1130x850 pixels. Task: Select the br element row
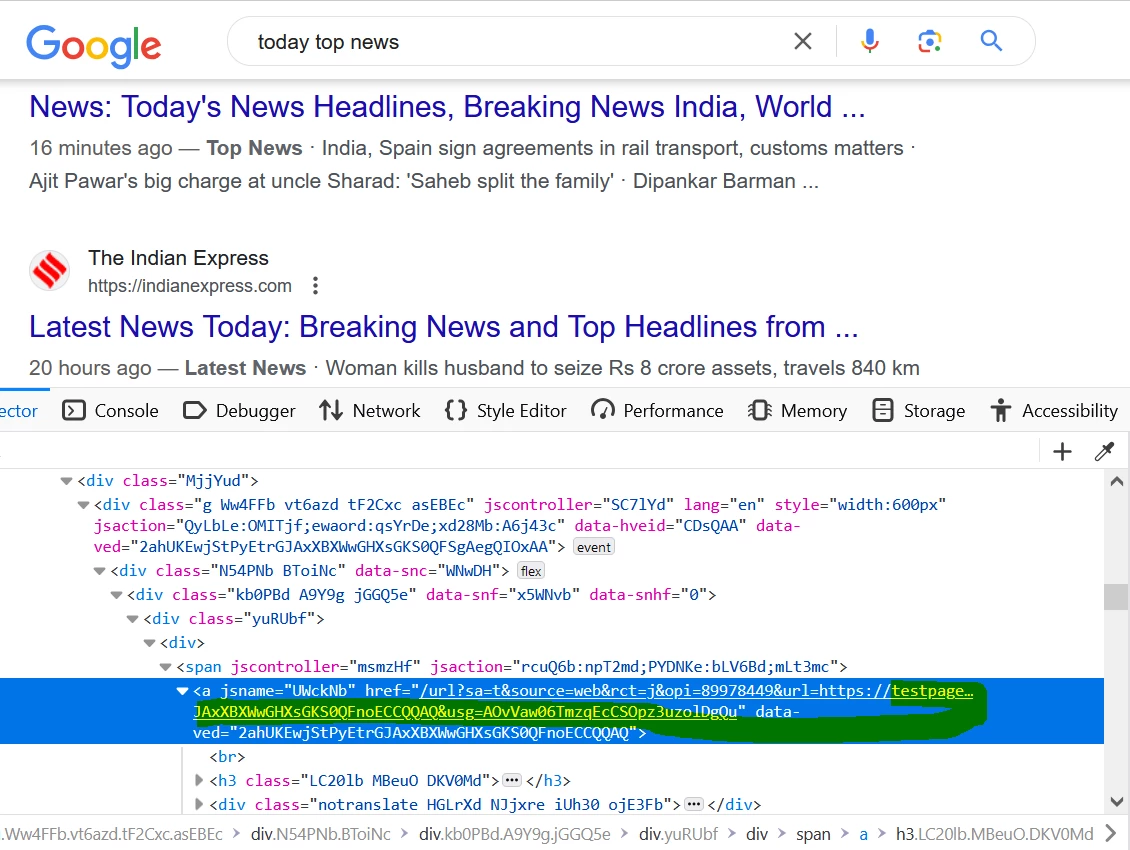(227, 757)
